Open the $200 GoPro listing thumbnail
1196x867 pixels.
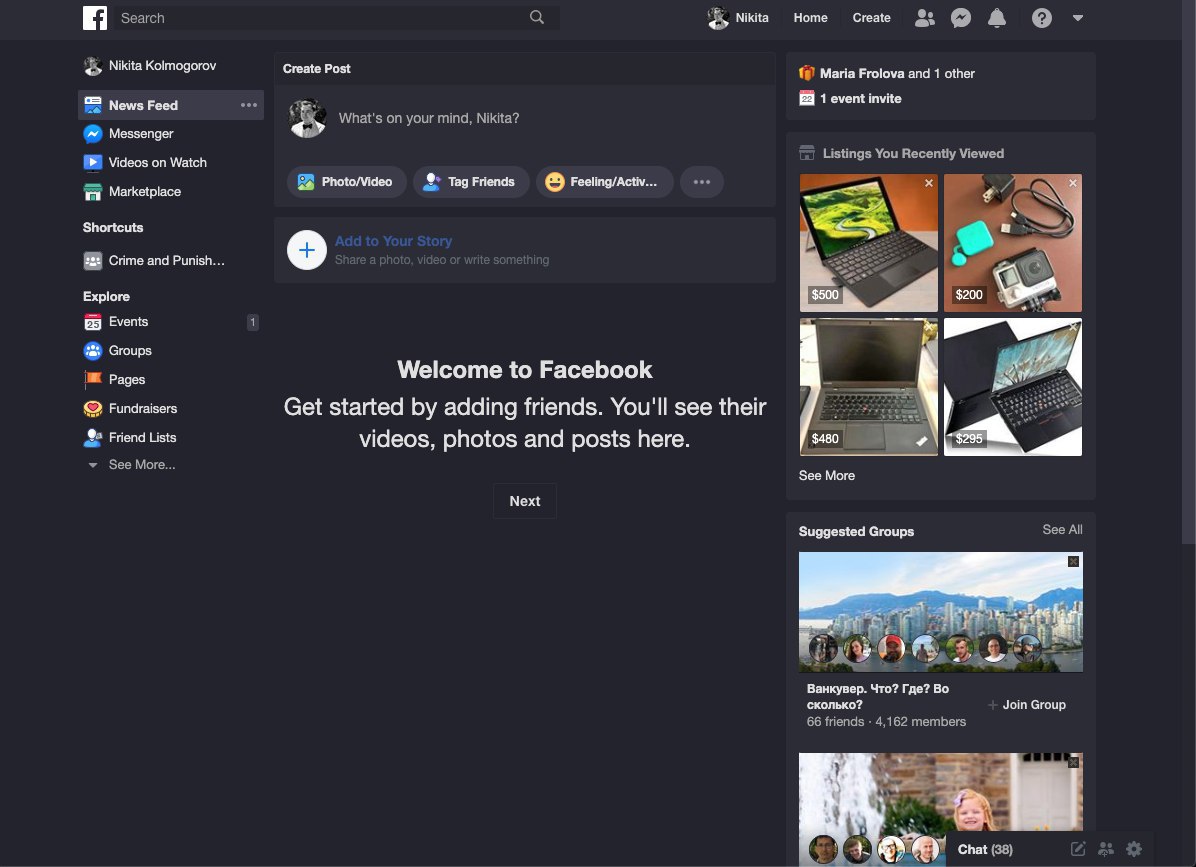[1013, 242]
